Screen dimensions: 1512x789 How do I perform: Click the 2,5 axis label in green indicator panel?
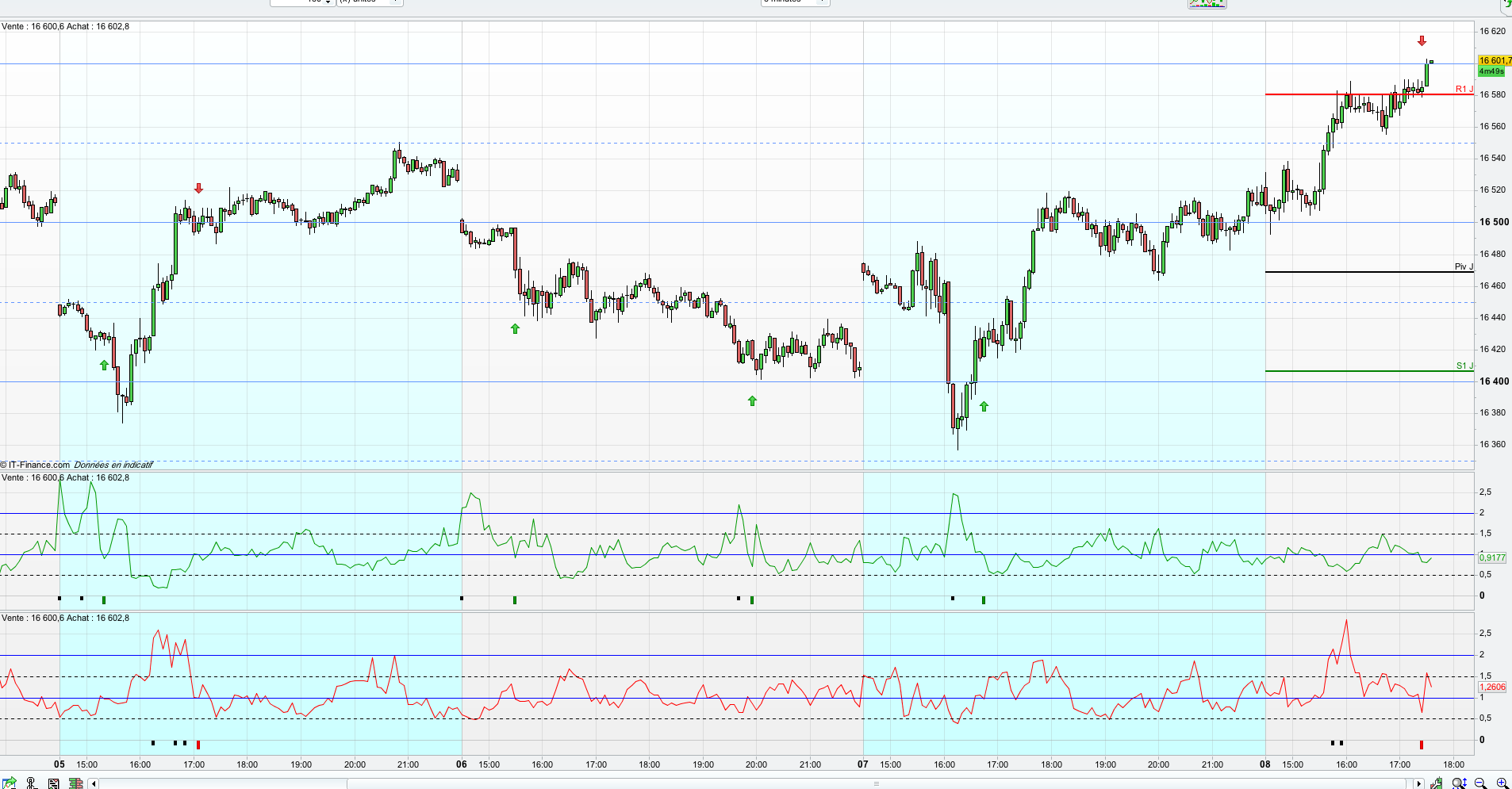(x=1485, y=492)
